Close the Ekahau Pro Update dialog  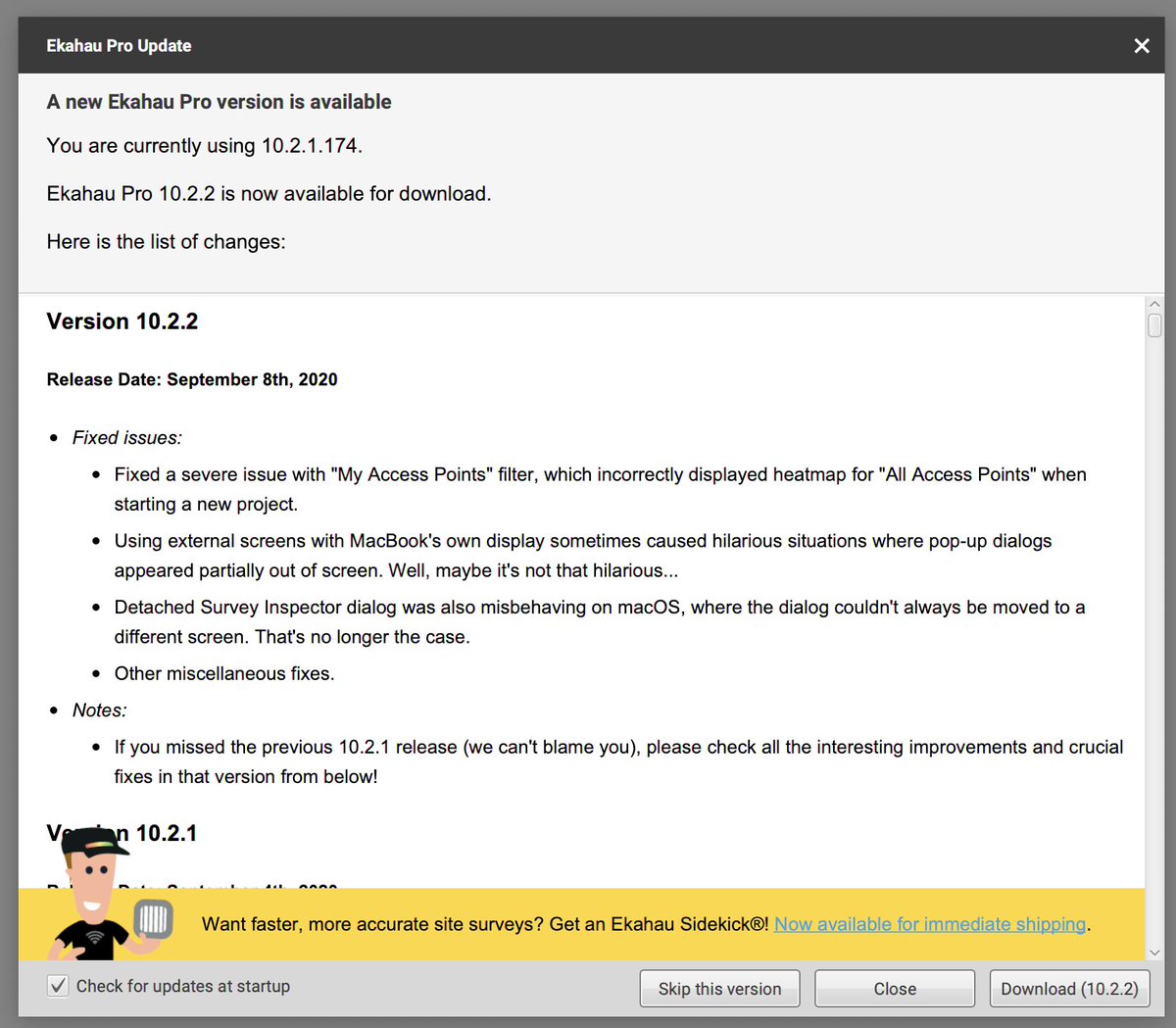(1142, 46)
